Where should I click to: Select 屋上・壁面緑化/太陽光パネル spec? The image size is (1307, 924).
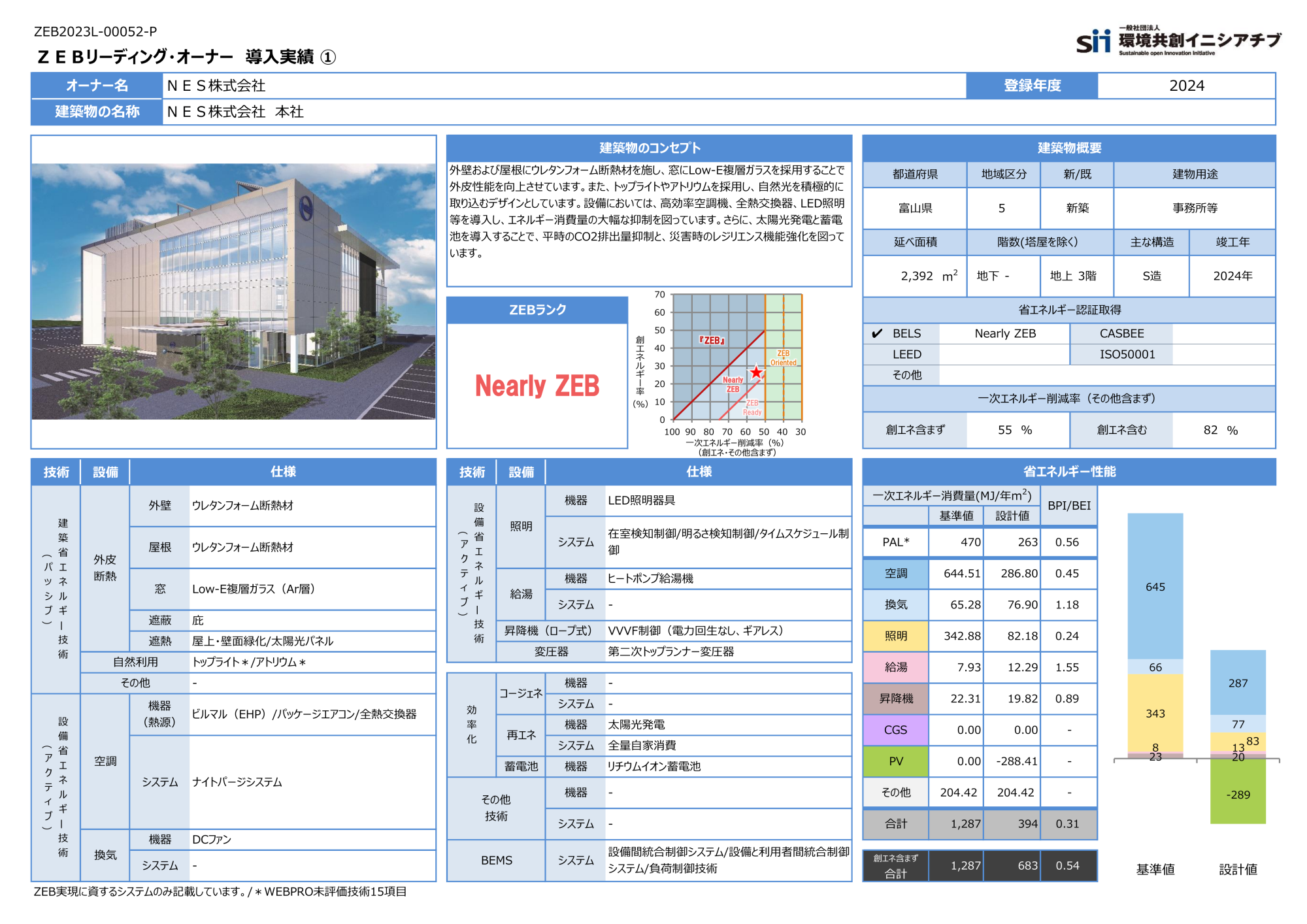coord(262,641)
